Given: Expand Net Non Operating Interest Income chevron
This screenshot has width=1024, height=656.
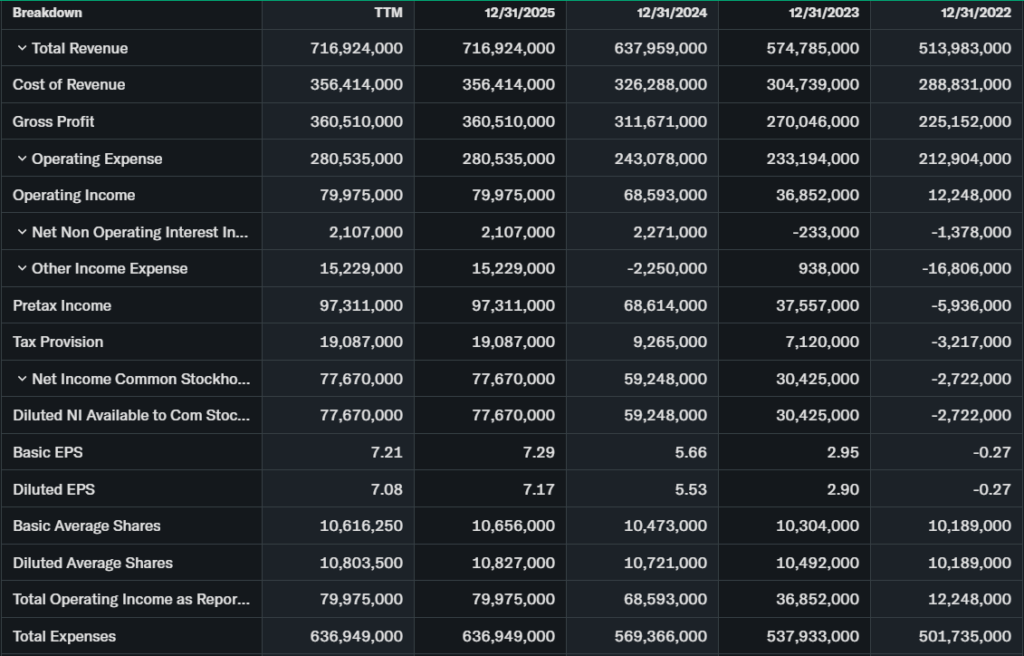Looking at the screenshot, I should pos(22,232).
